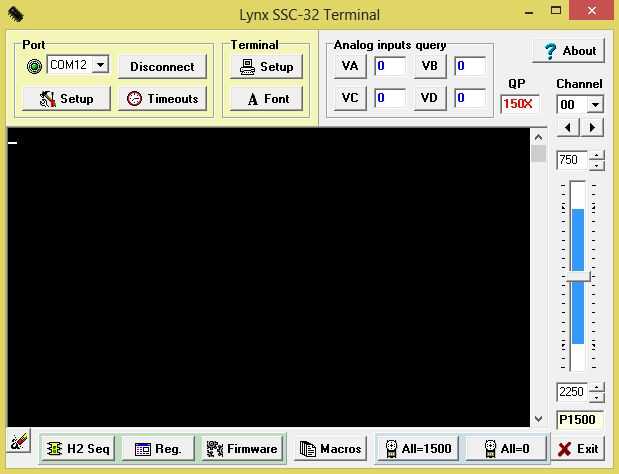This screenshot has height=474, width=619.
Task: Query the VC analog input
Action: coord(350,97)
